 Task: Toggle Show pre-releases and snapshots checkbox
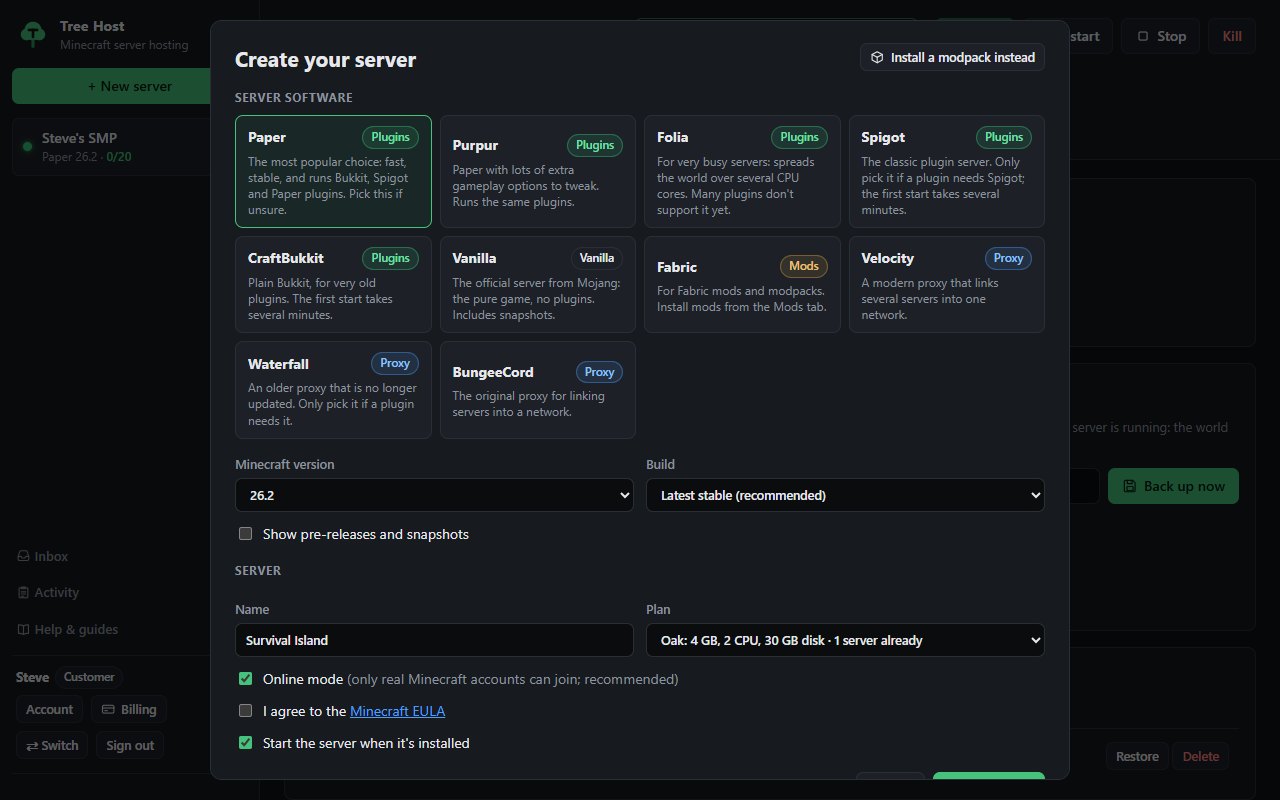click(245, 534)
